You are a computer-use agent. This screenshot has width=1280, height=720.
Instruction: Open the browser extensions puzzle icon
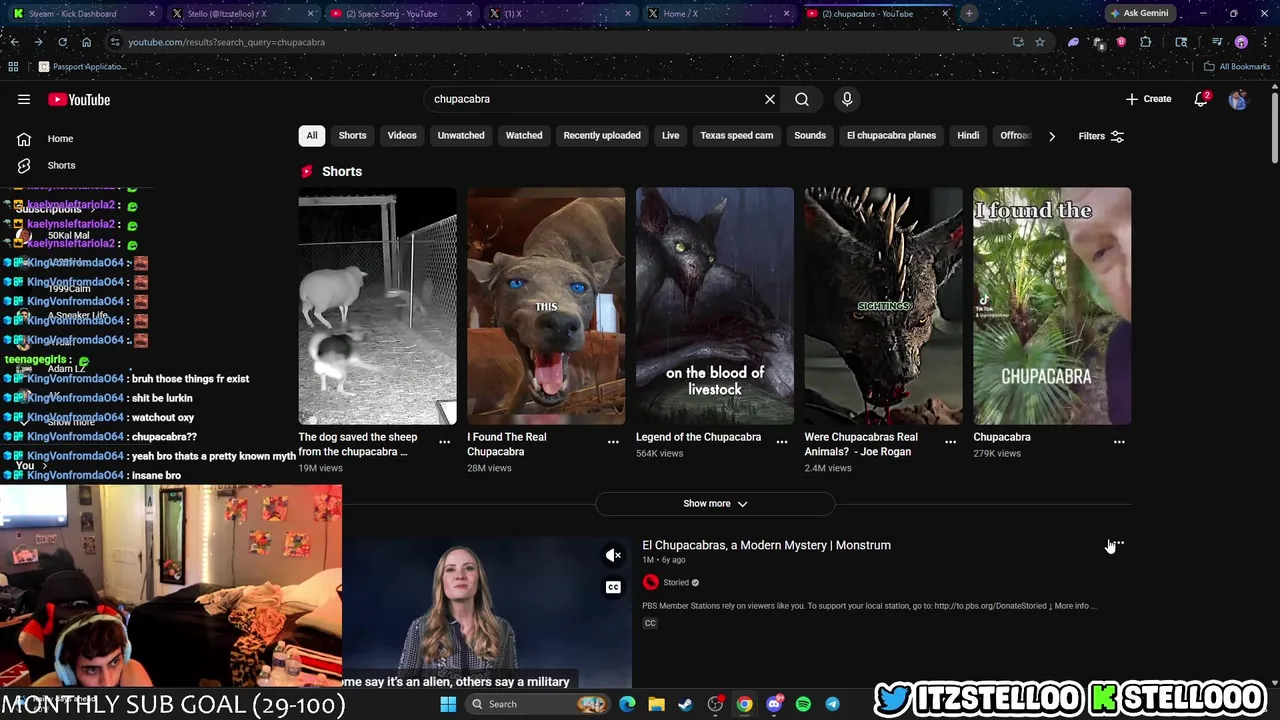[1146, 42]
